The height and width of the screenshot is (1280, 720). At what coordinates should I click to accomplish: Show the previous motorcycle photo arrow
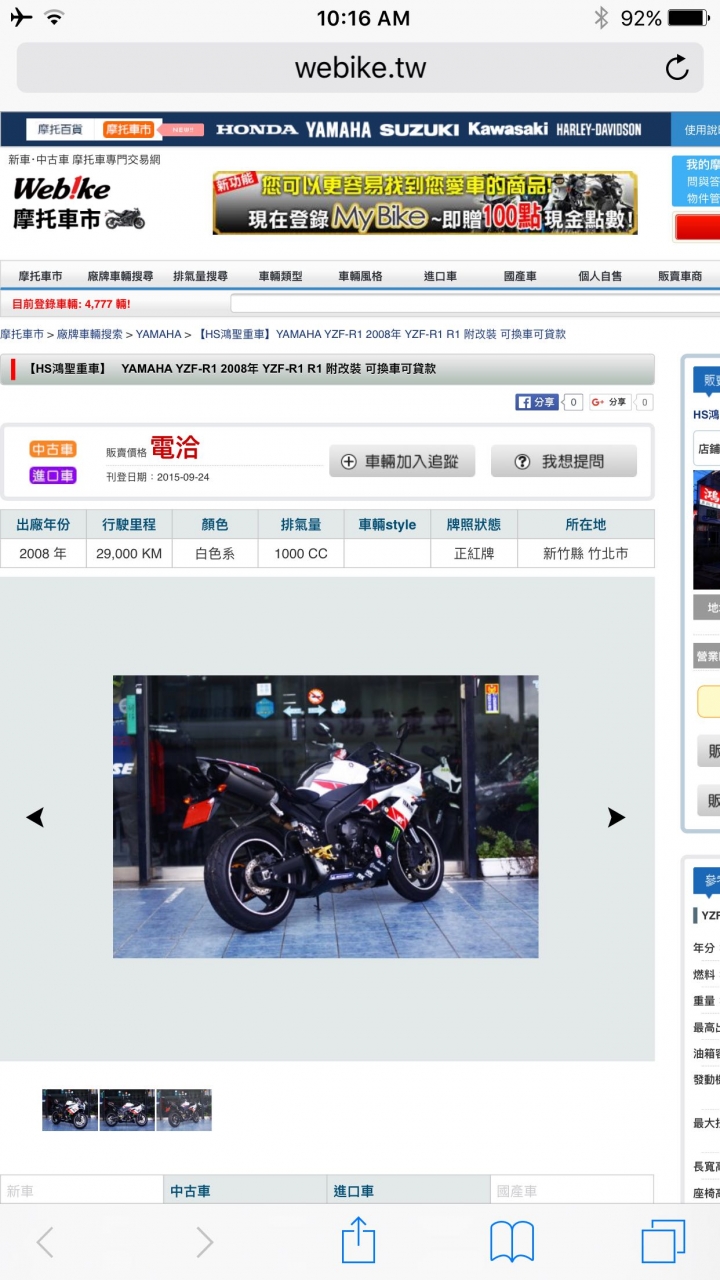[x=35, y=817]
